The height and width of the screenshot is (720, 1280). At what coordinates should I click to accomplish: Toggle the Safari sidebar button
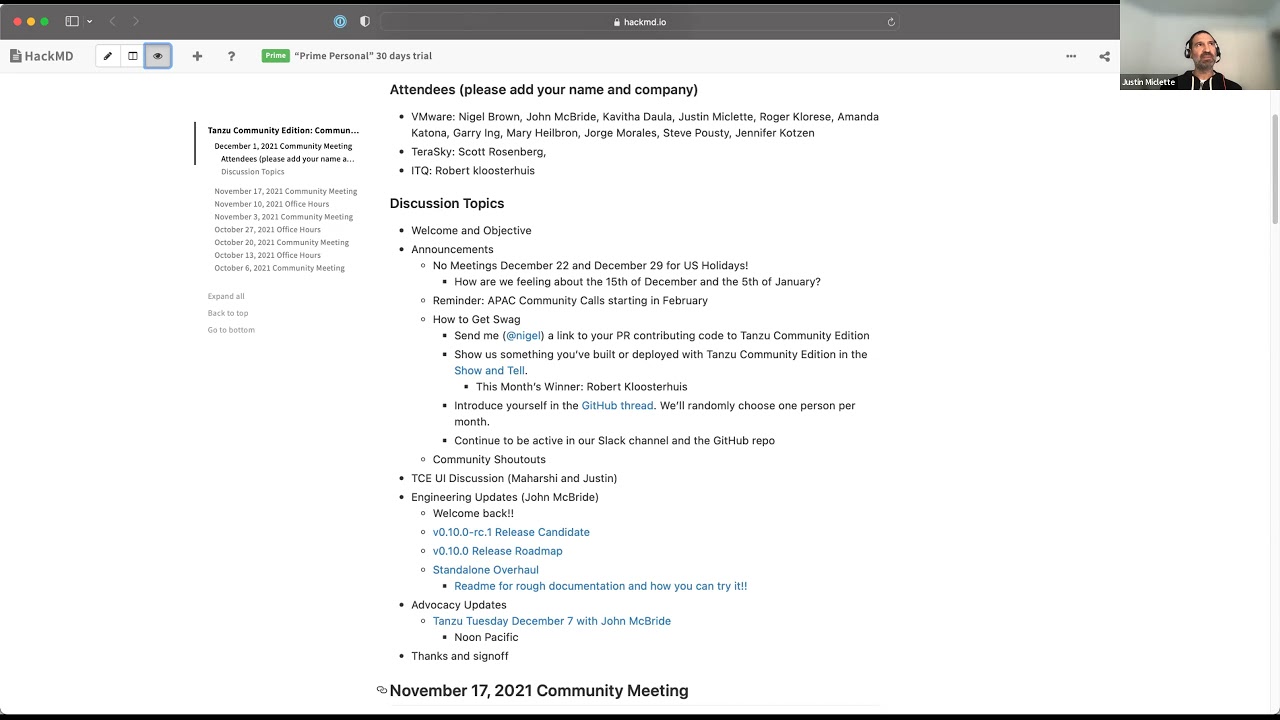click(72, 21)
